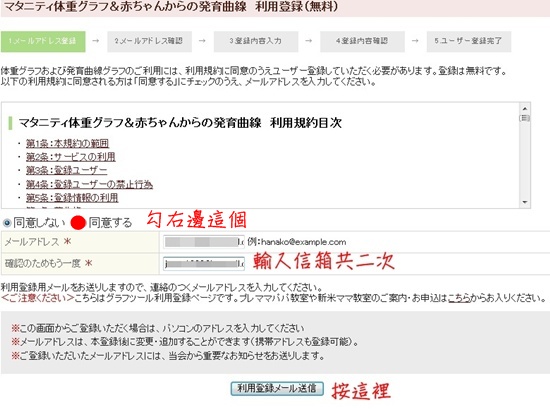550x409 pixels.
Task: Click the <ご注意ください> notice text
Action: point(38,298)
